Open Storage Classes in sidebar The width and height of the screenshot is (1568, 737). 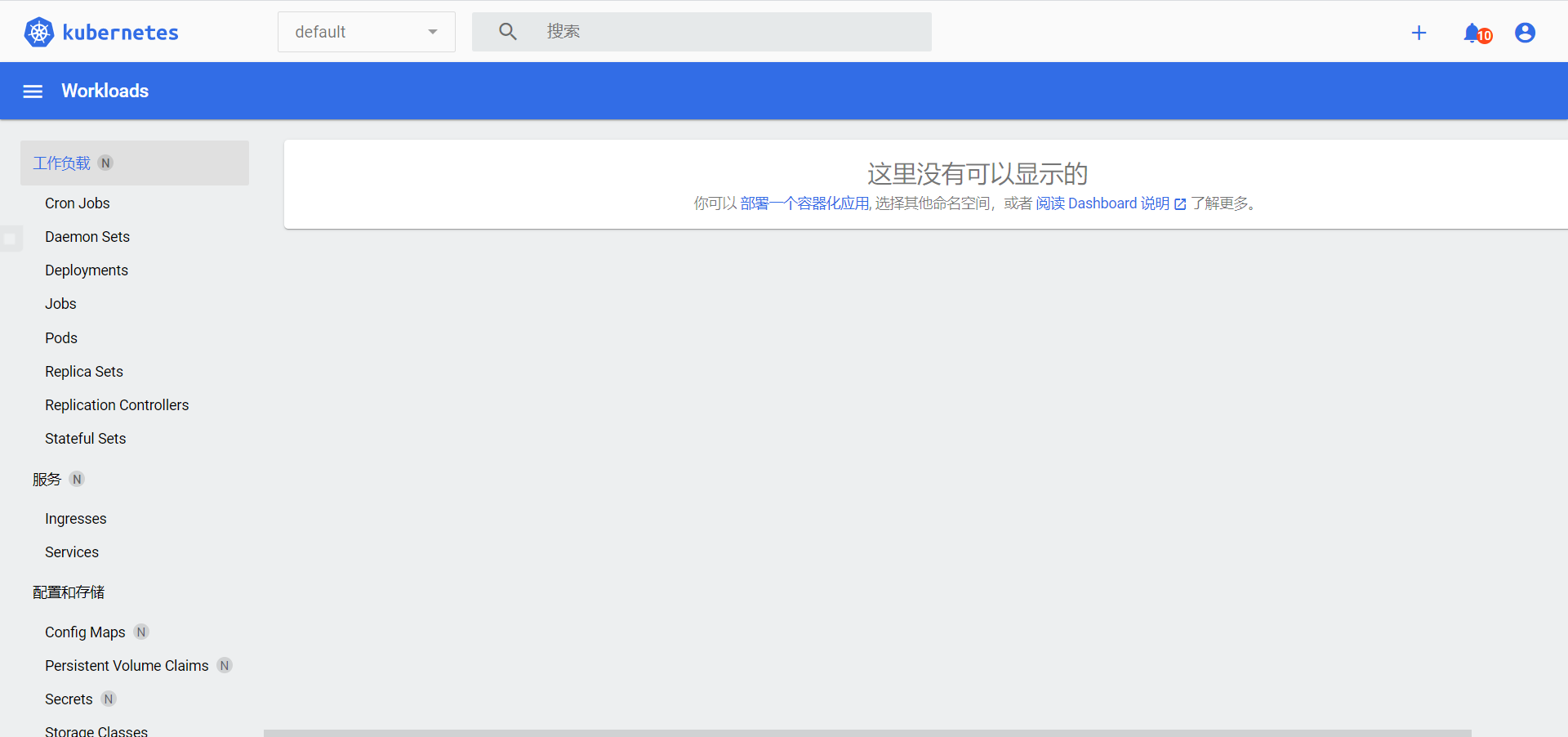point(96,730)
